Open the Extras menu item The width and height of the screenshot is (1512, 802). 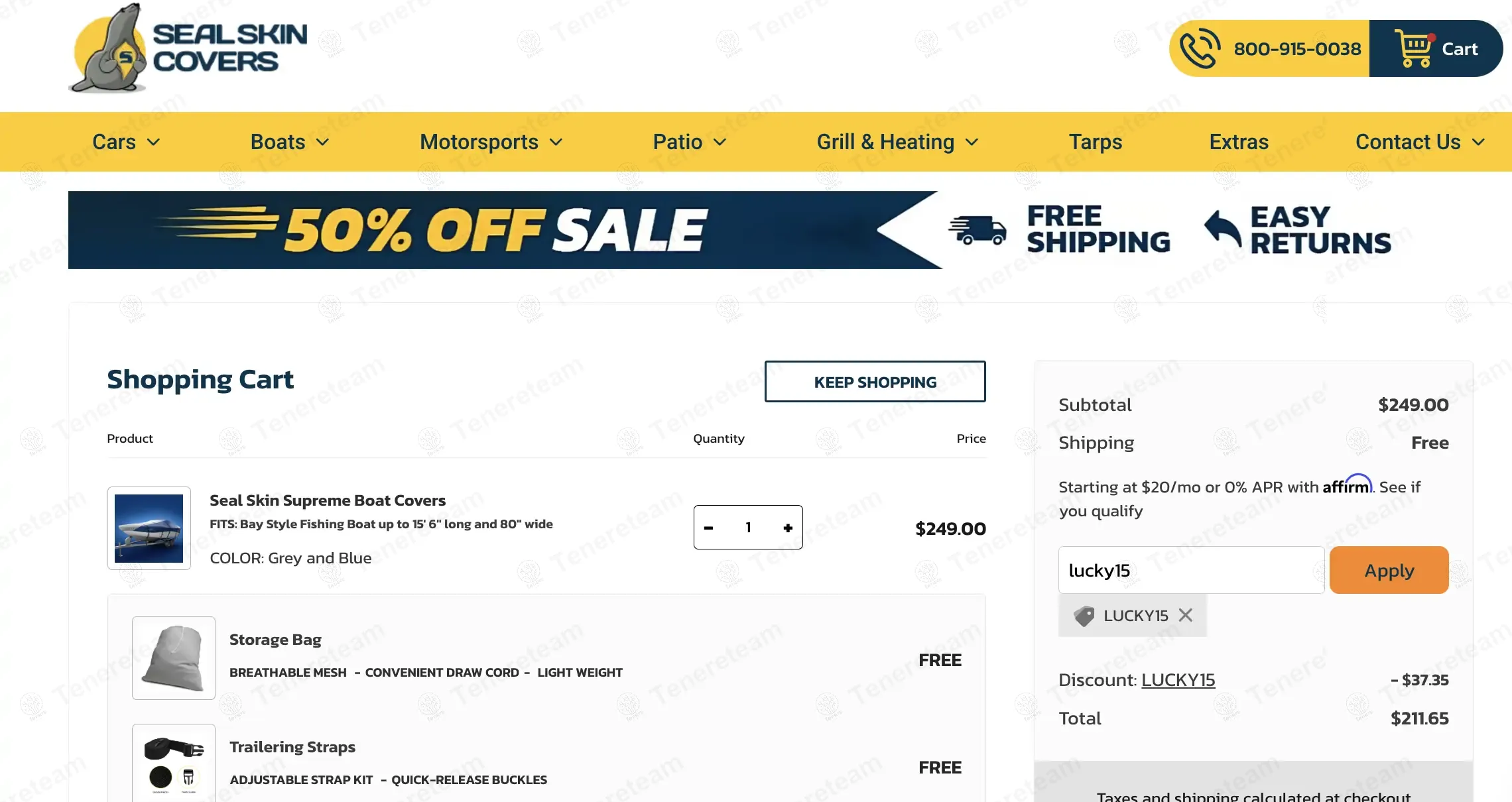(x=1239, y=142)
